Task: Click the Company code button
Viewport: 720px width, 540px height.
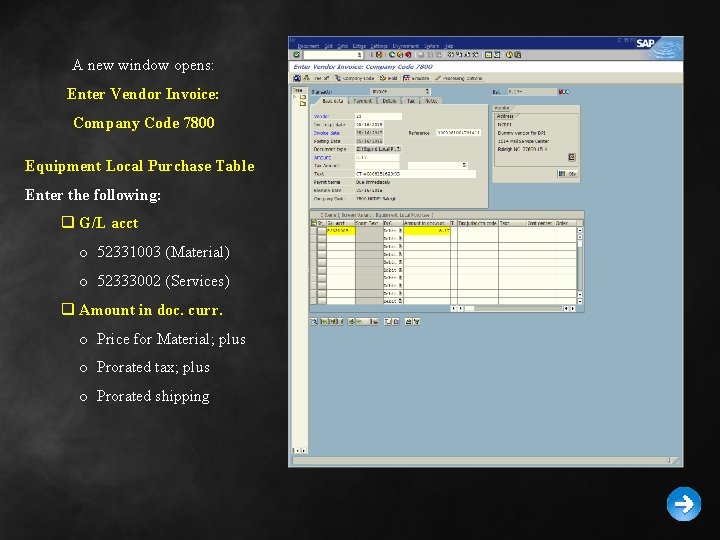Action: [x=355, y=78]
